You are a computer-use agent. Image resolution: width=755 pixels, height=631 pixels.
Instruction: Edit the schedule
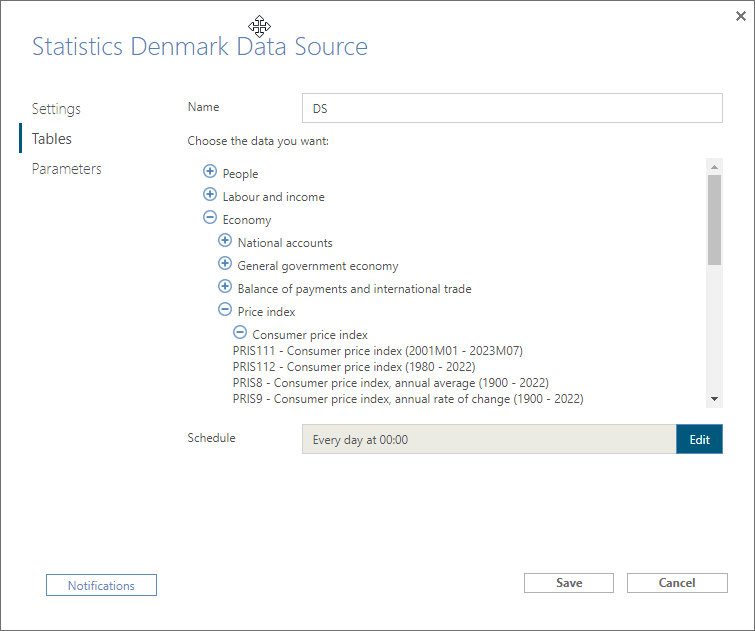[699, 439]
